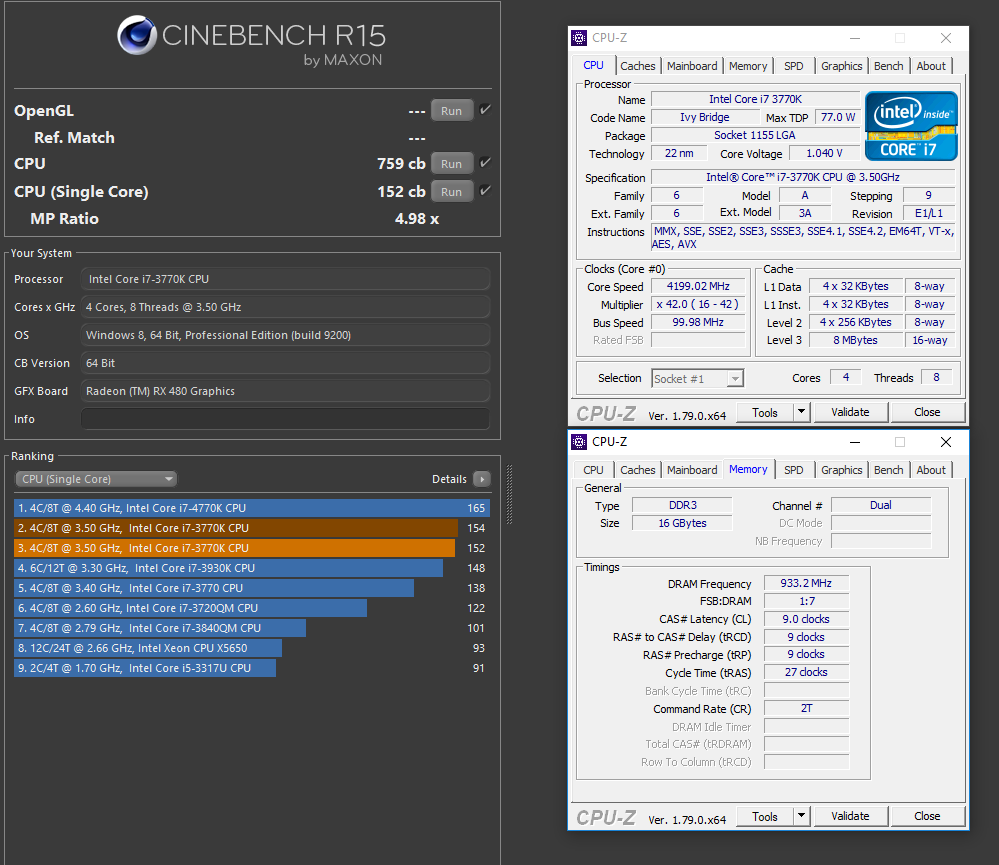This screenshot has height=865, width=999.
Task: Minimize the bottom CPU-Z window
Action: (855, 442)
